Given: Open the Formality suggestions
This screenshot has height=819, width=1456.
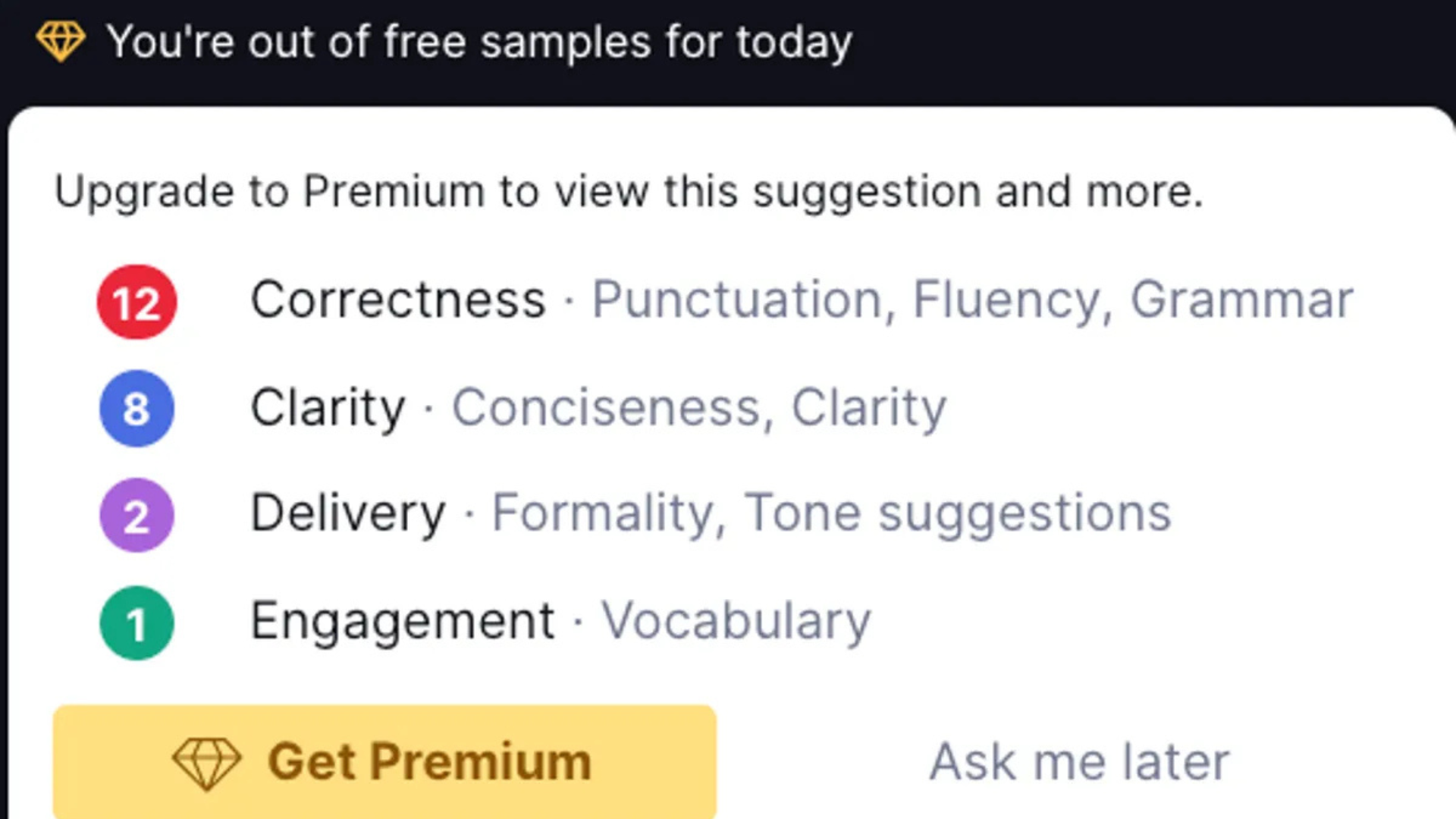Looking at the screenshot, I should tap(603, 514).
